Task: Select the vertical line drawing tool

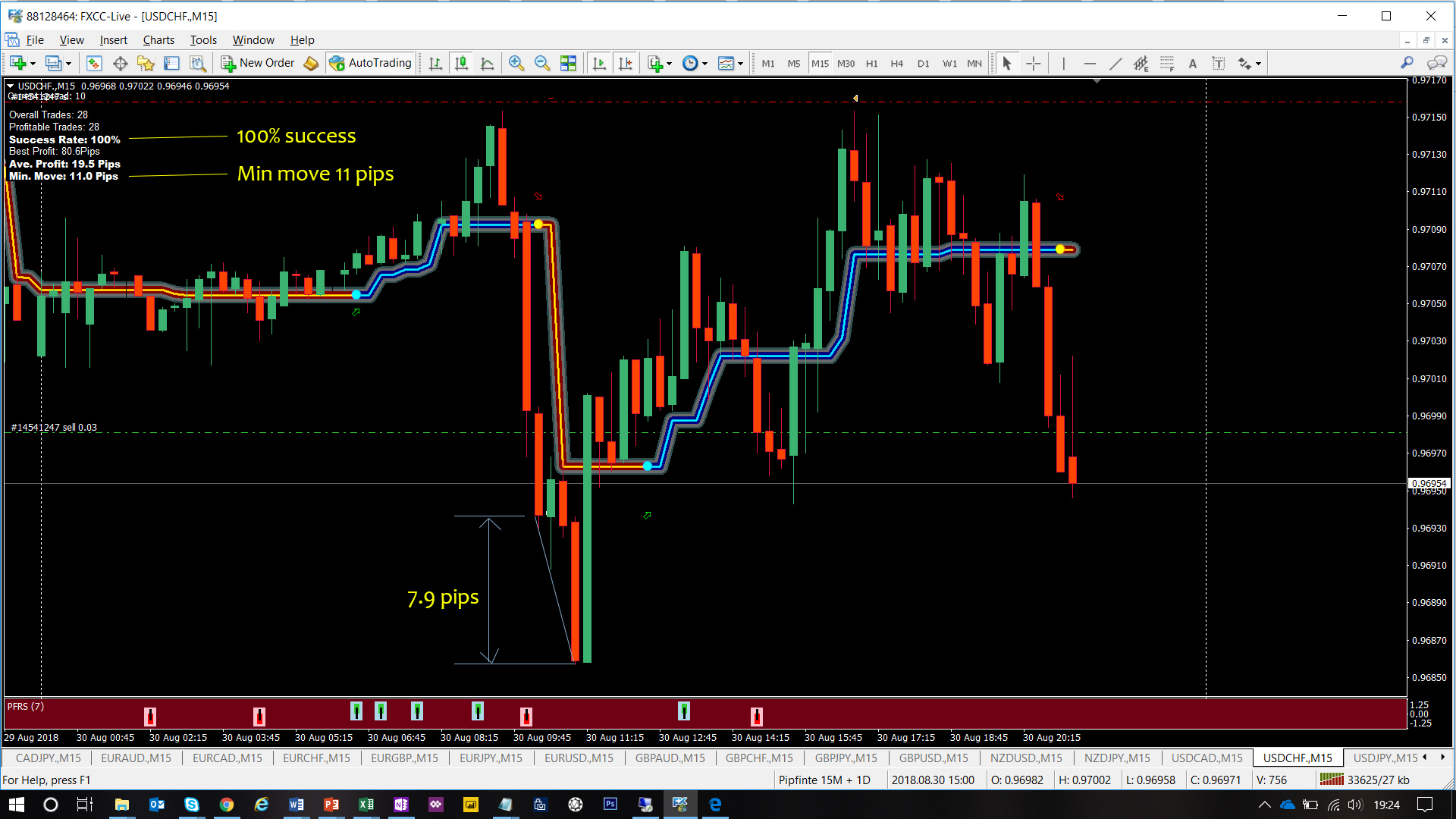Action: (x=1063, y=64)
